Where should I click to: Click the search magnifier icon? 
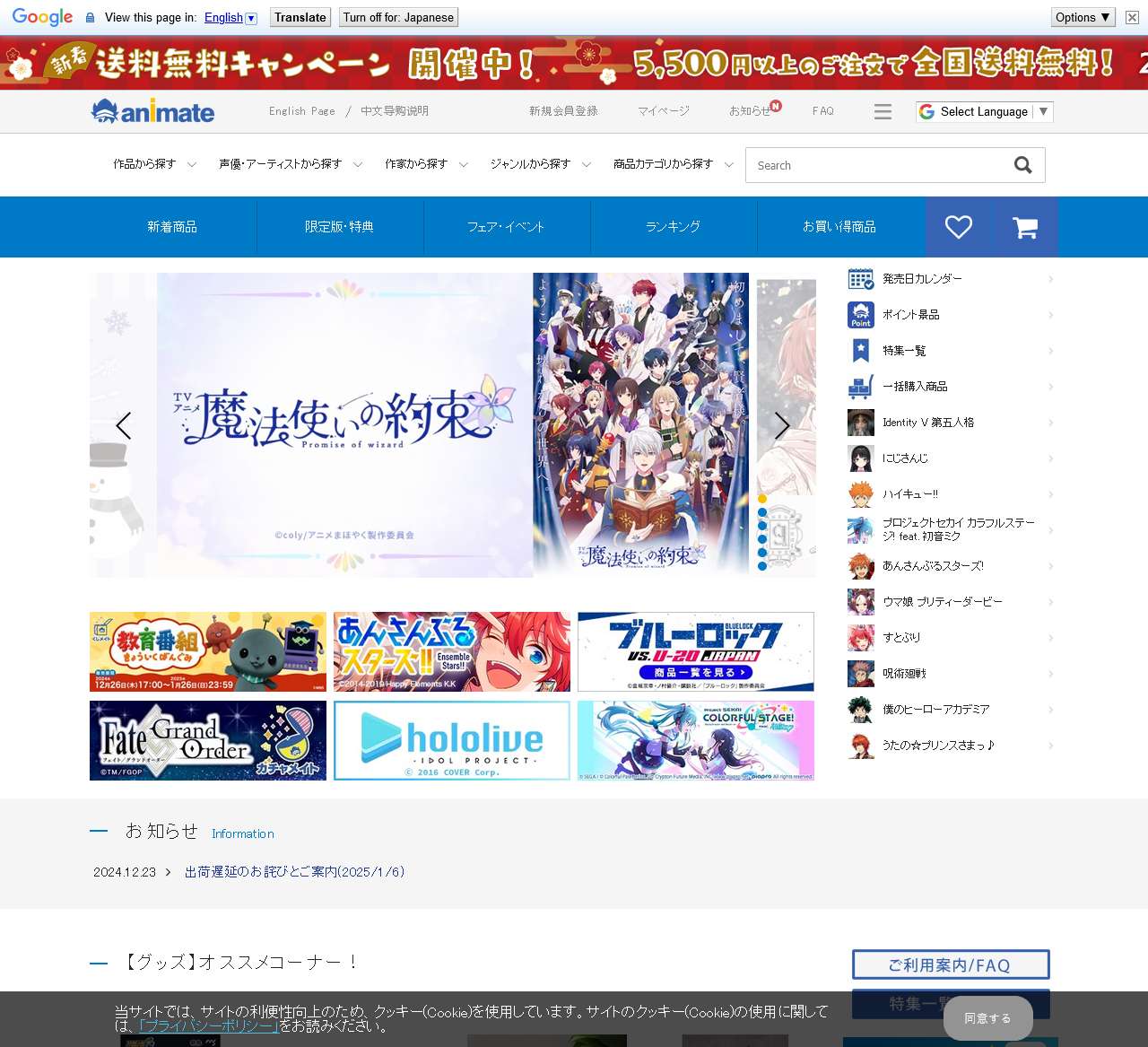[x=1022, y=165]
